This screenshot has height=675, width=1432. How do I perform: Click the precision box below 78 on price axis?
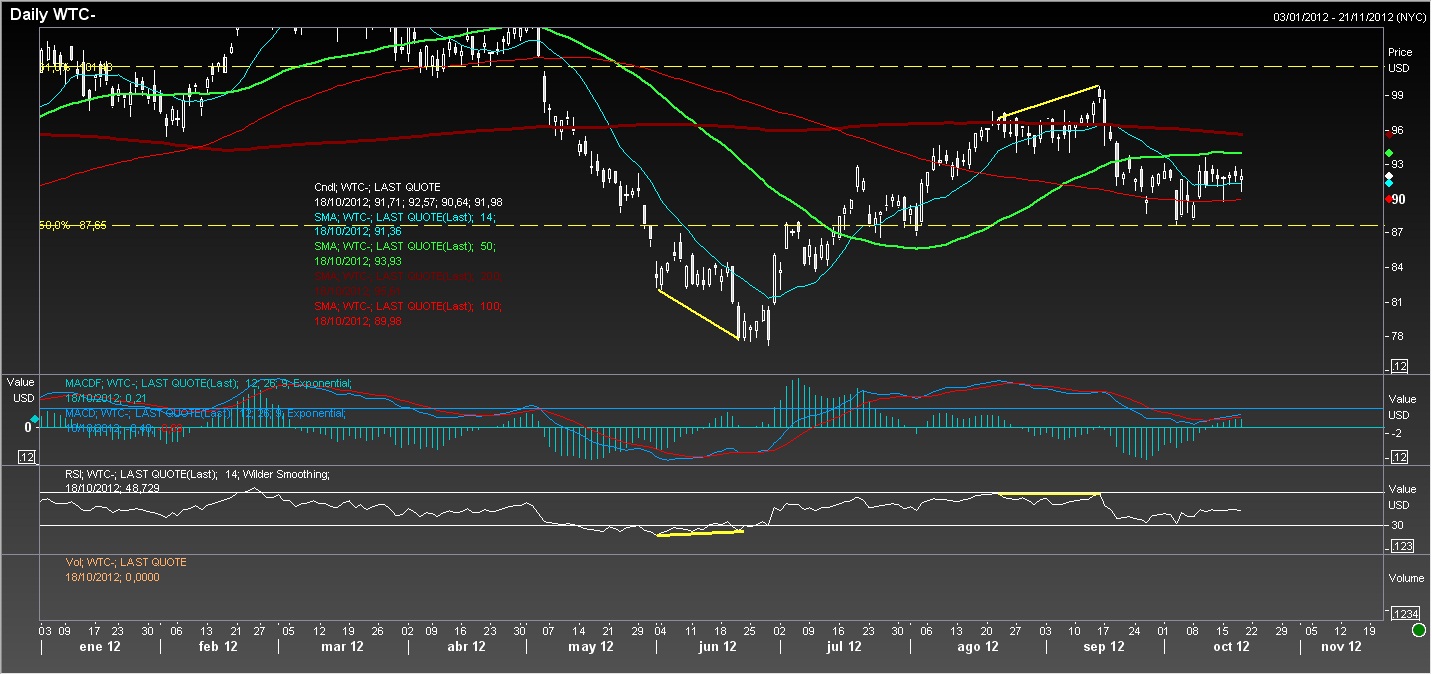pos(1399,367)
